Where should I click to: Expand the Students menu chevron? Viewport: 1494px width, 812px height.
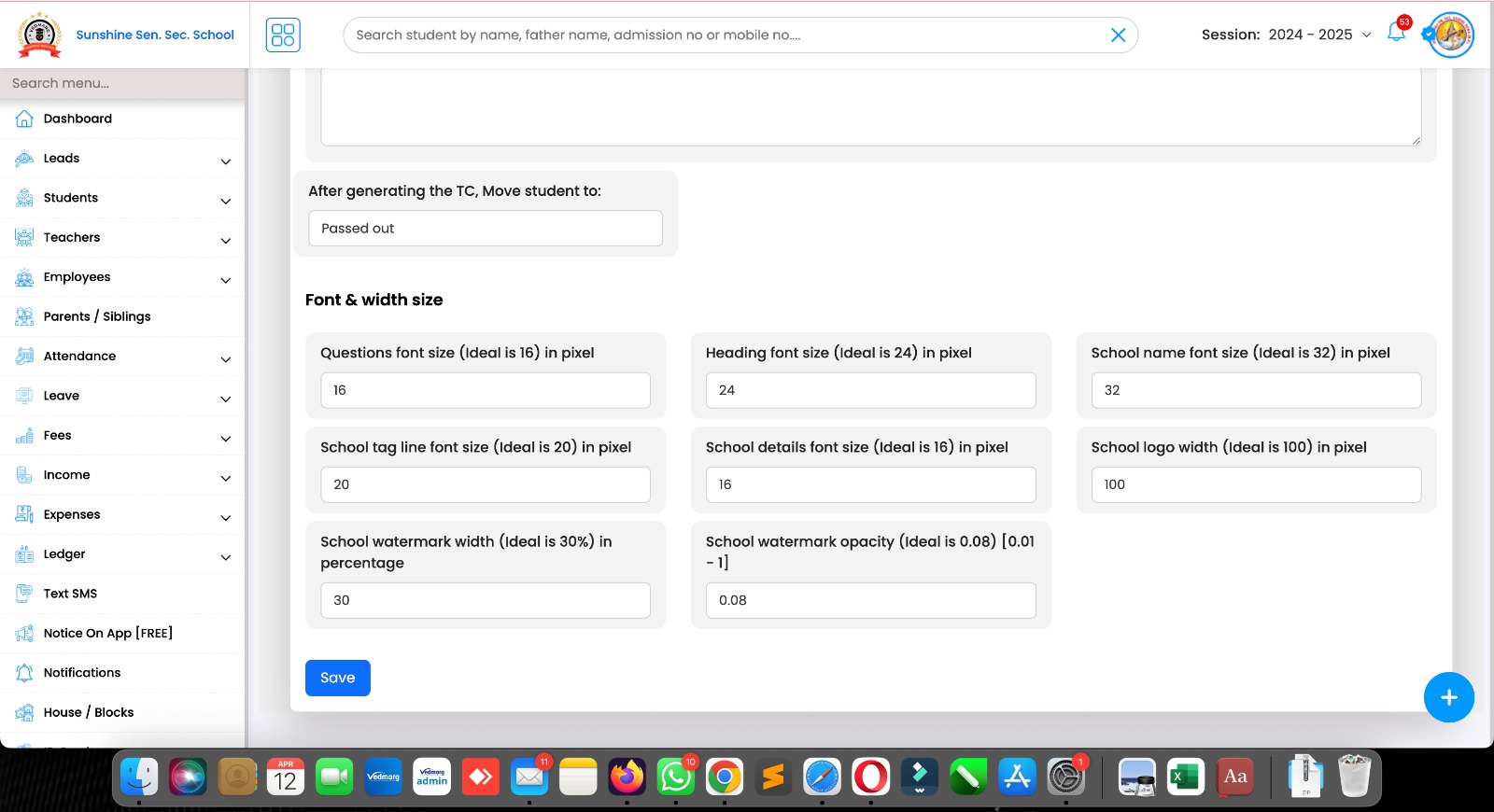[225, 201]
